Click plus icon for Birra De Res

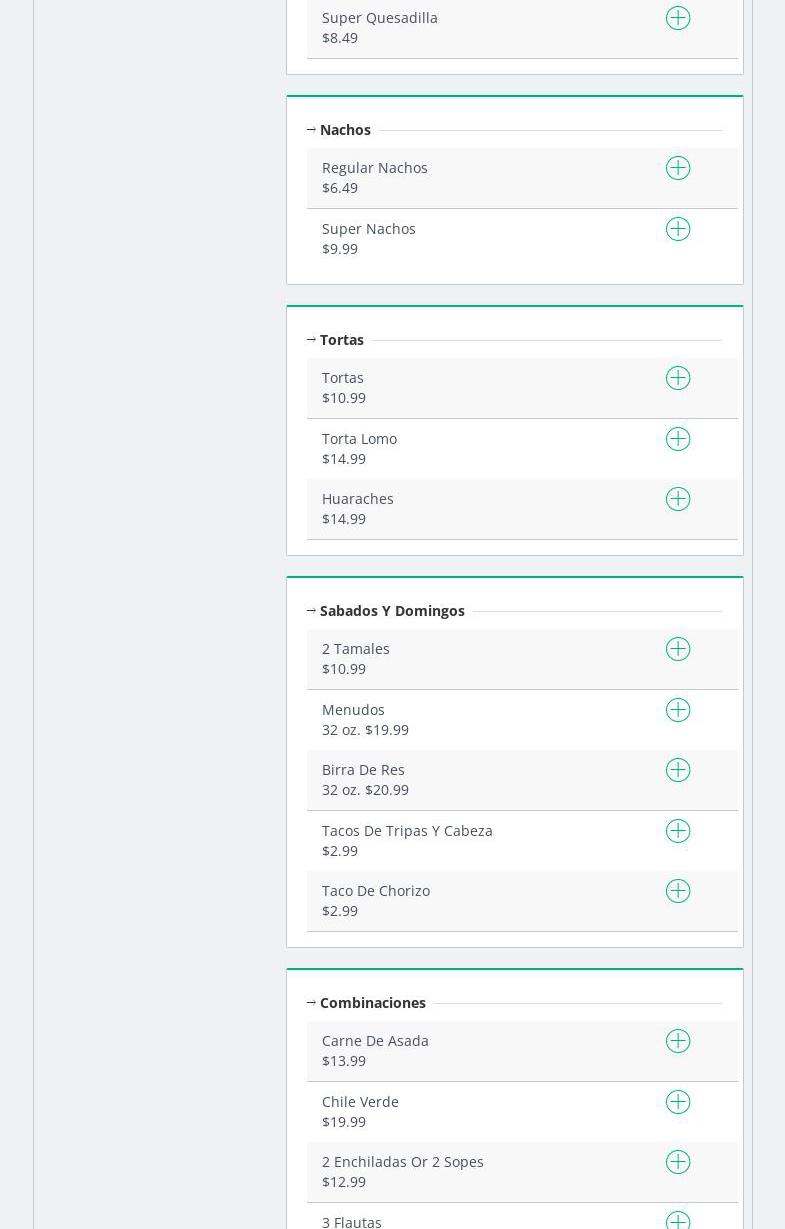click(x=678, y=771)
